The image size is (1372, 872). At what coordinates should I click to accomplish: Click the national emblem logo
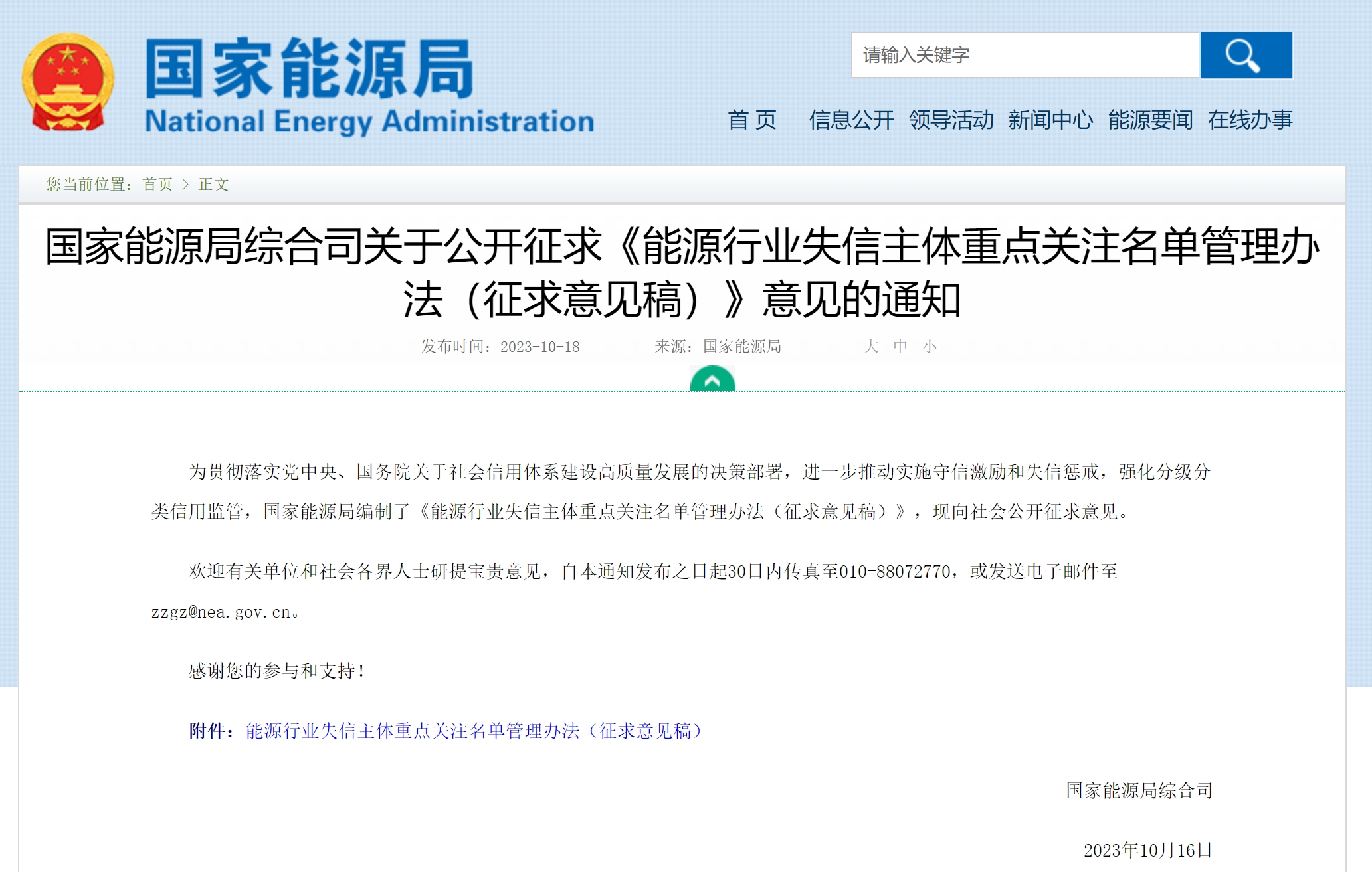(68, 82)
